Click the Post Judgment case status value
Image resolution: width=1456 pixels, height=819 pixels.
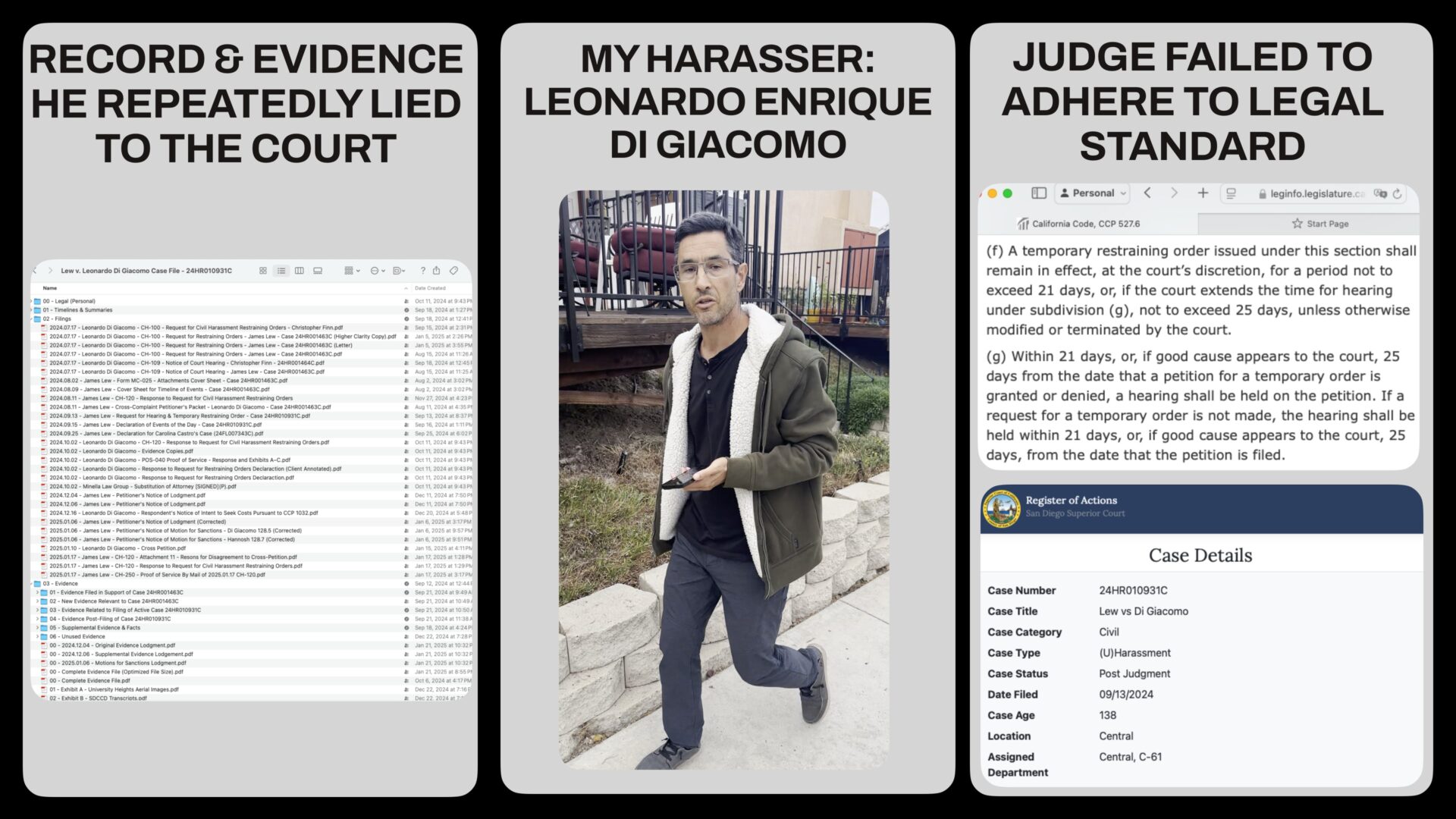[x=1134, y=673]
